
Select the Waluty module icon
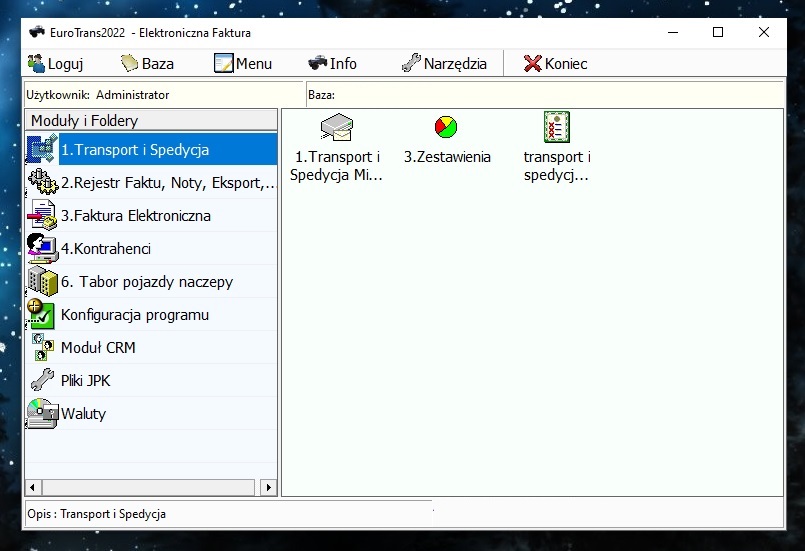[42, 414]
